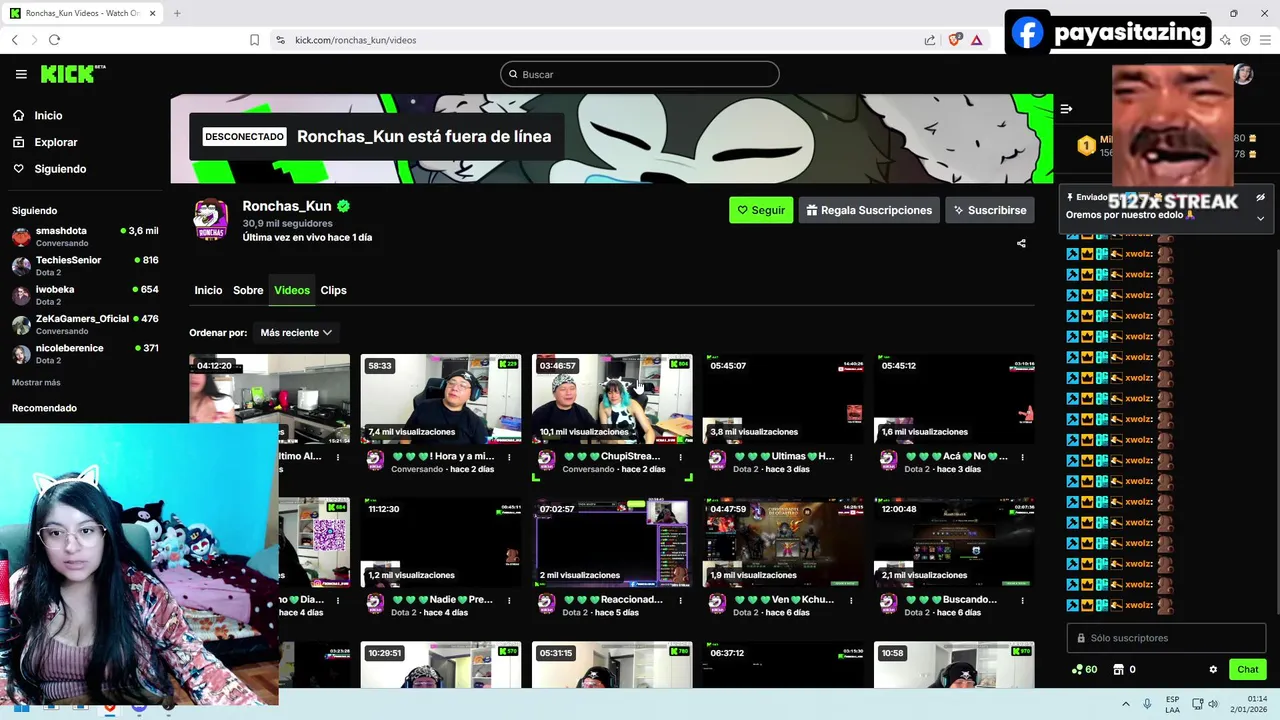Open site settings icon in address bar

[x=280, y=40]
